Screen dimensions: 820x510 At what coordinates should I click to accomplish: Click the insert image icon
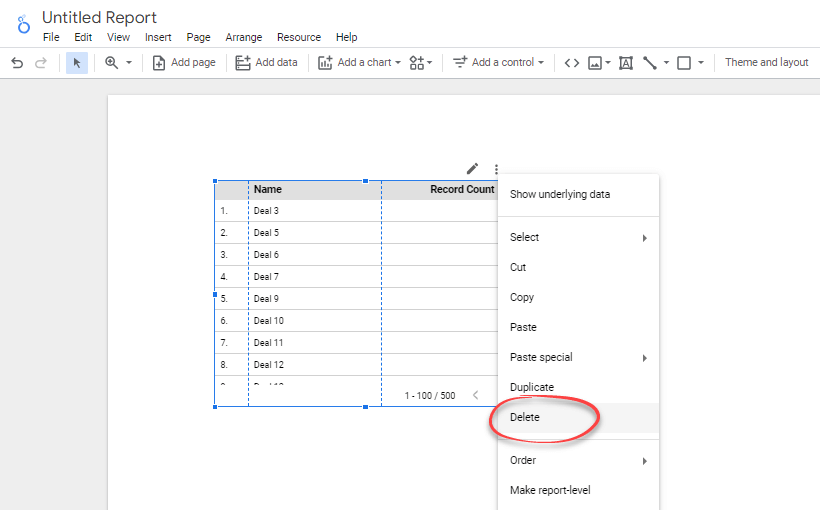tap(595, 63)
